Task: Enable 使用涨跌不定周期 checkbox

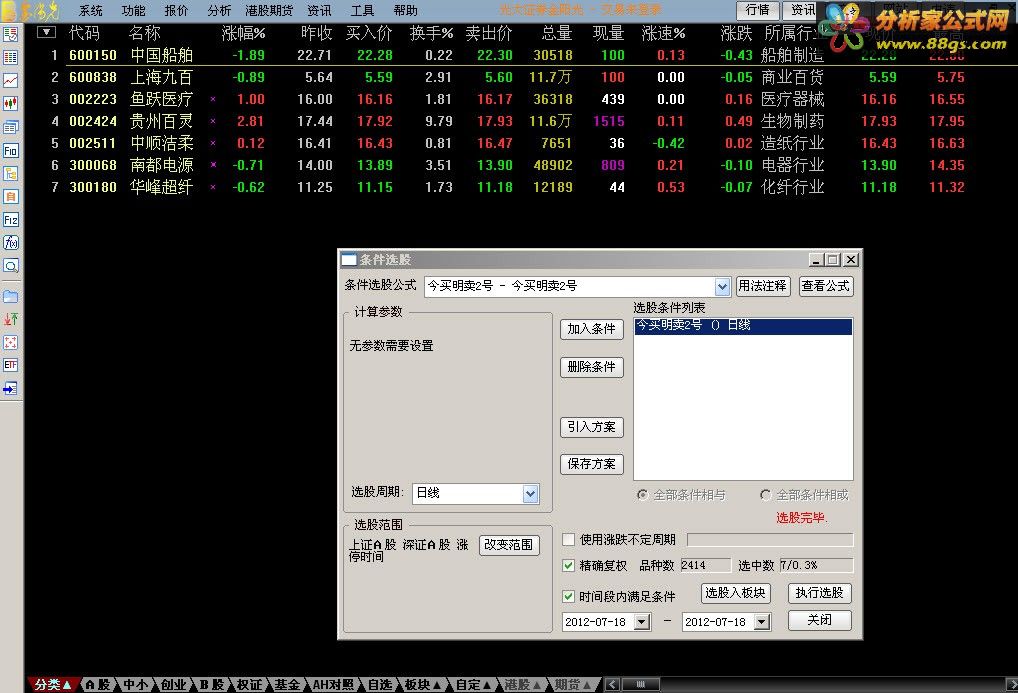Action: [568, 540]
